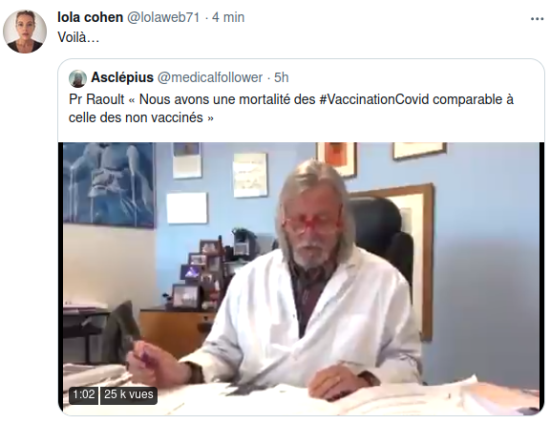The image size is (550, 424).
Task: Click the @medicalfollower handle
Action: click(210, 78)
